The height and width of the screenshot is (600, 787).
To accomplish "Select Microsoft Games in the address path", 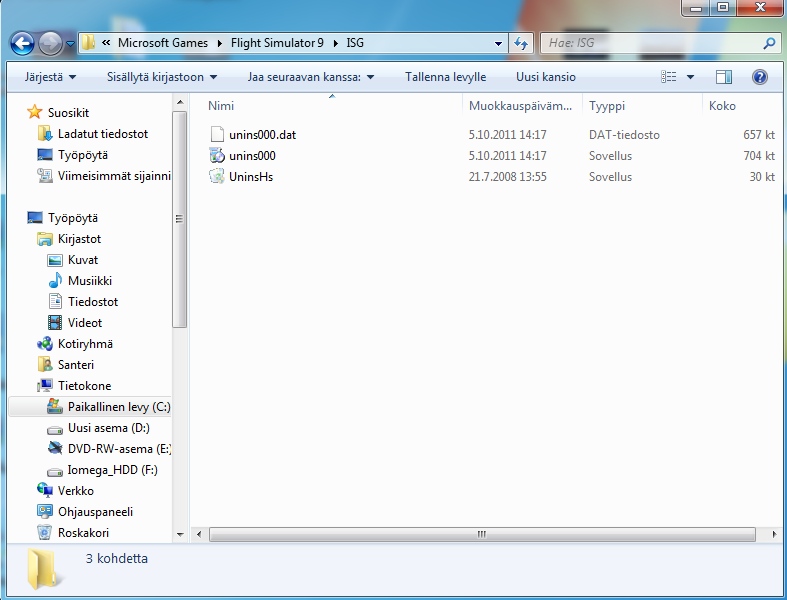I will click(163, 43).
